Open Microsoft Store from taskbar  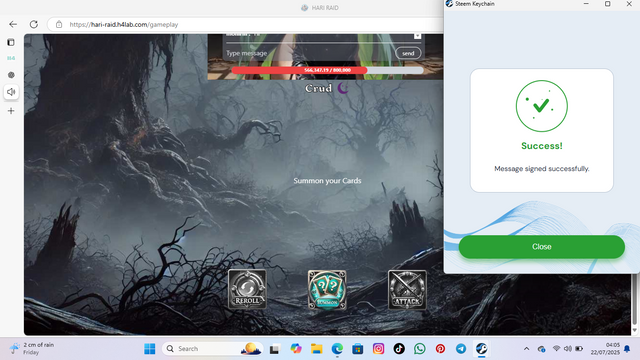[x=358, y=349]
